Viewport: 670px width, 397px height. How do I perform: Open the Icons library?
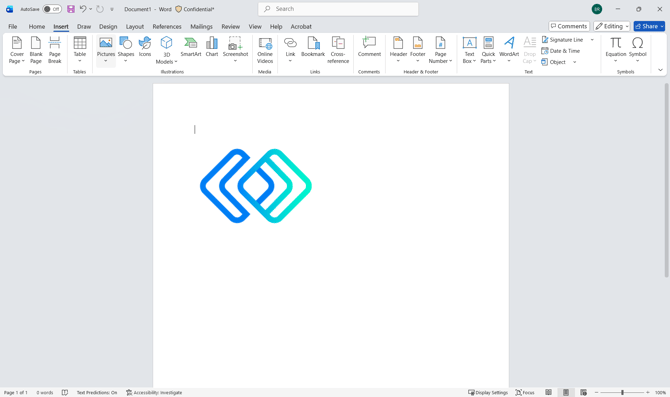[x=145, y=47]
